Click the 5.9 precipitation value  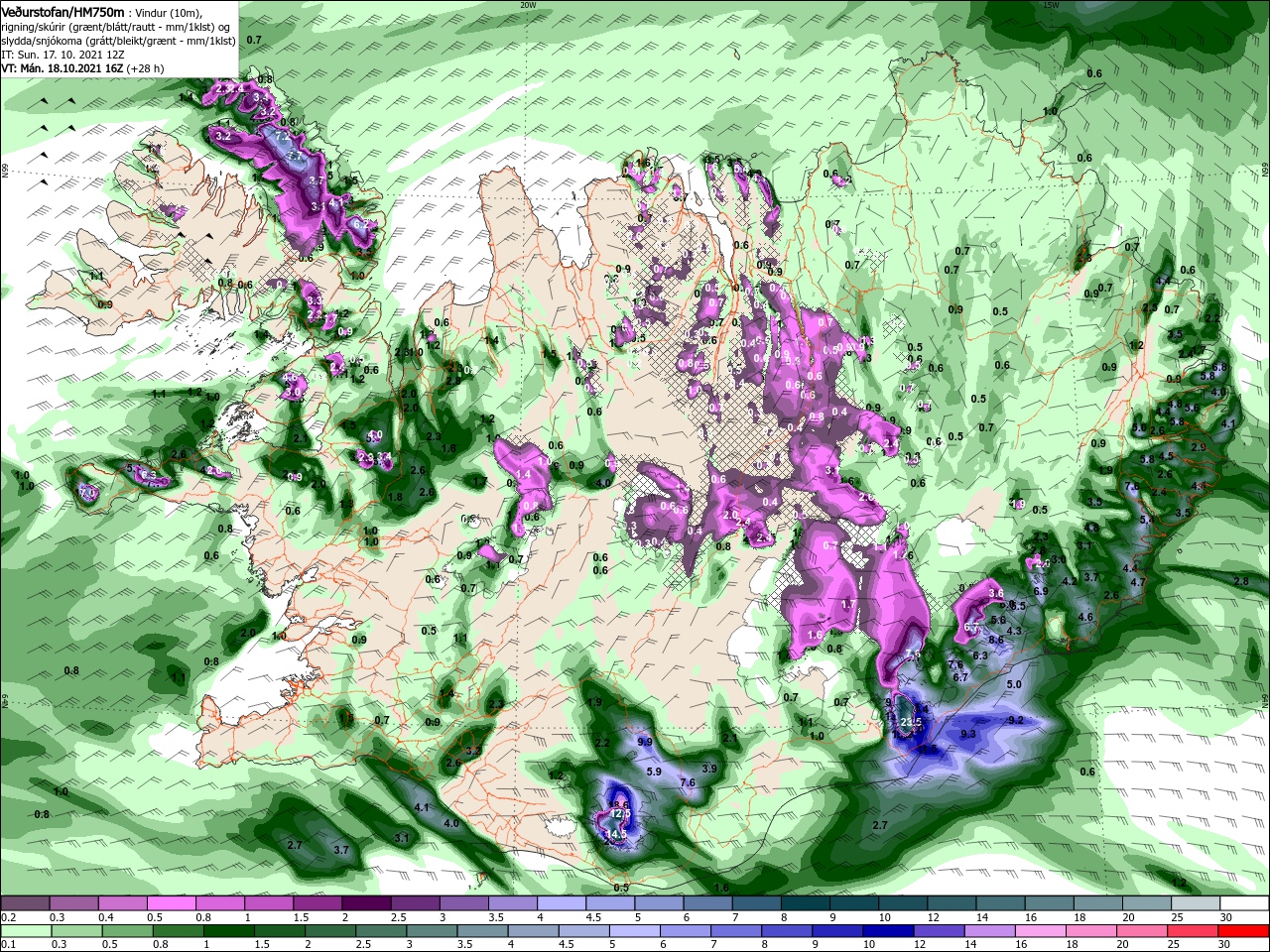pyautogui.click(x=653, y=772)
